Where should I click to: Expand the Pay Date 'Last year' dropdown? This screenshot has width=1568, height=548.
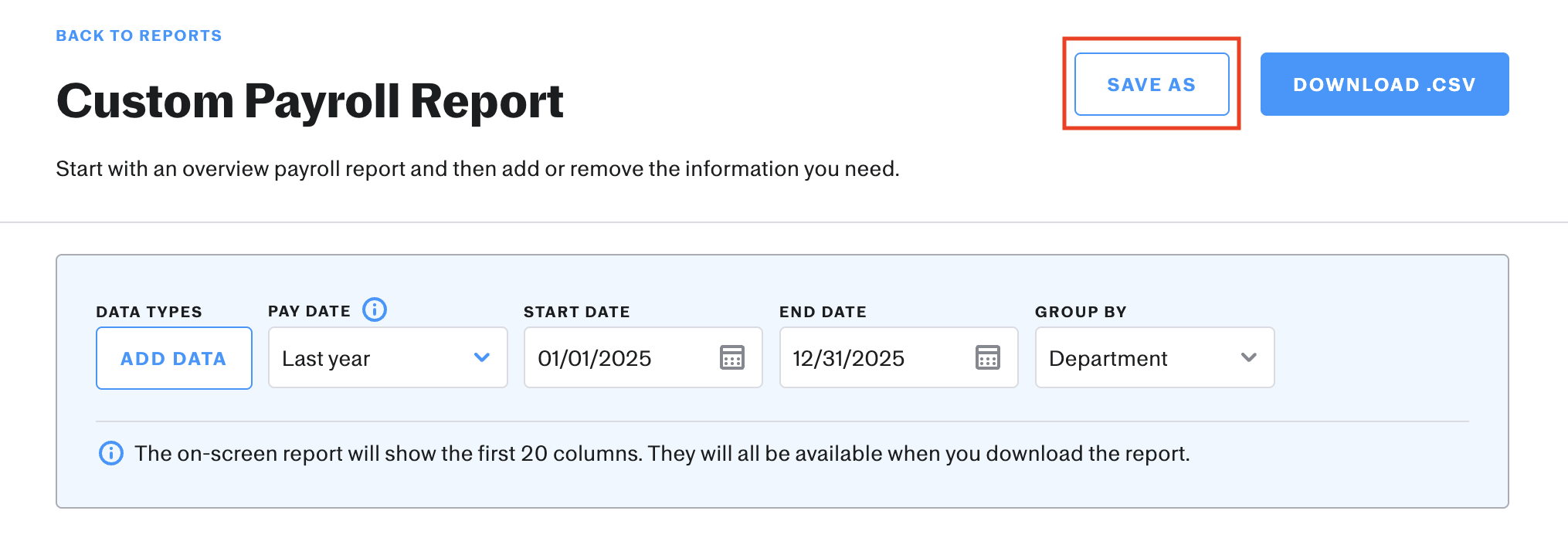point(387,358)
